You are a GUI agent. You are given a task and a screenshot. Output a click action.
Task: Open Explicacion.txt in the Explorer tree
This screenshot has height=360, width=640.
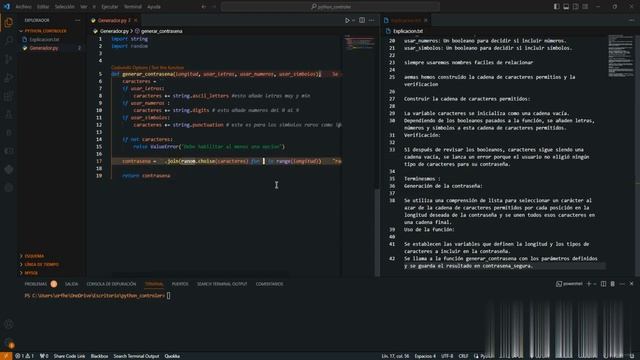44,40
